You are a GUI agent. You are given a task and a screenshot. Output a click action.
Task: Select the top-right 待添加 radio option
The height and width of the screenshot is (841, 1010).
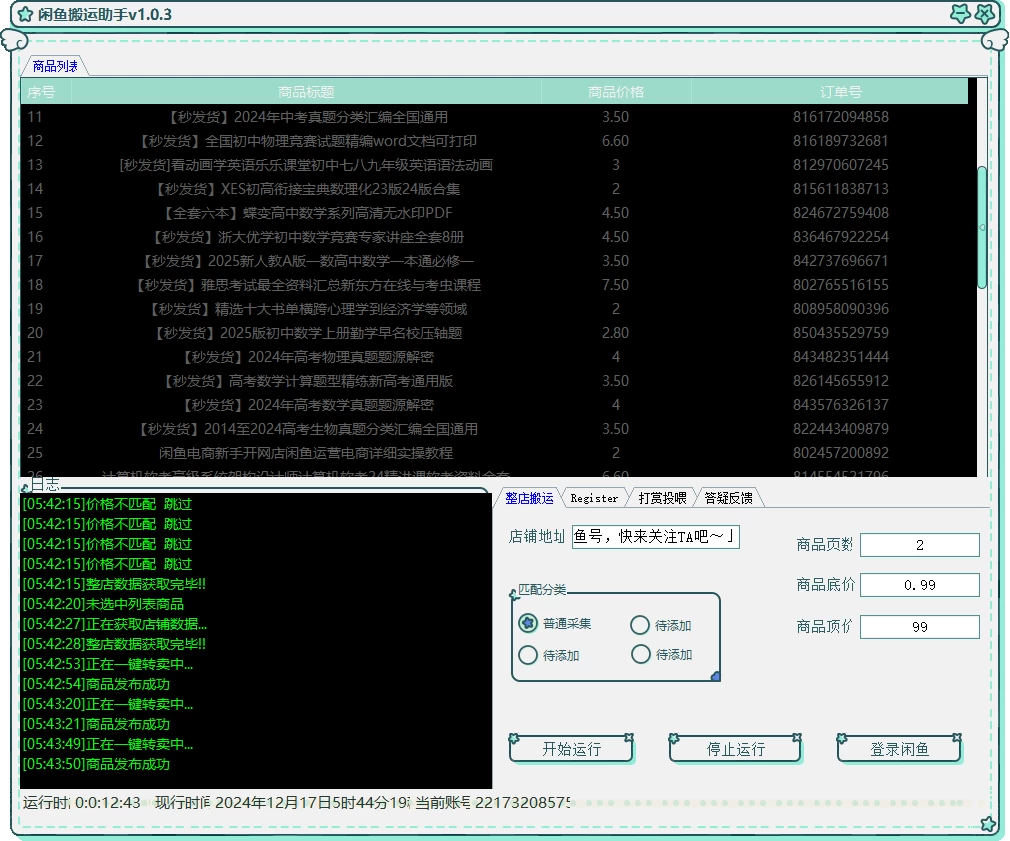(x=640, y=624)
